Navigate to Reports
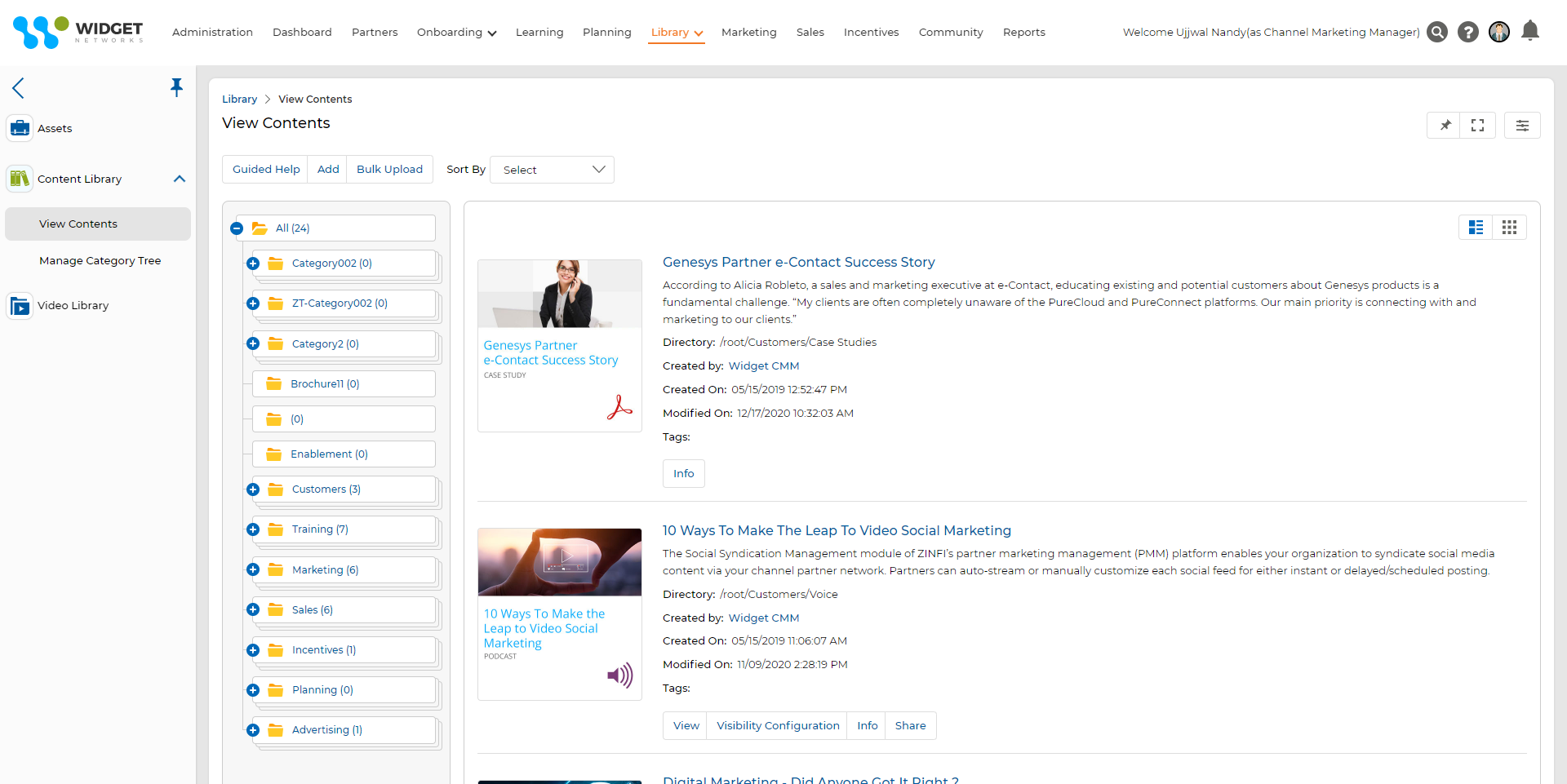The height and width of the screenshot is (784, 1567). [x=1023, y=33]
